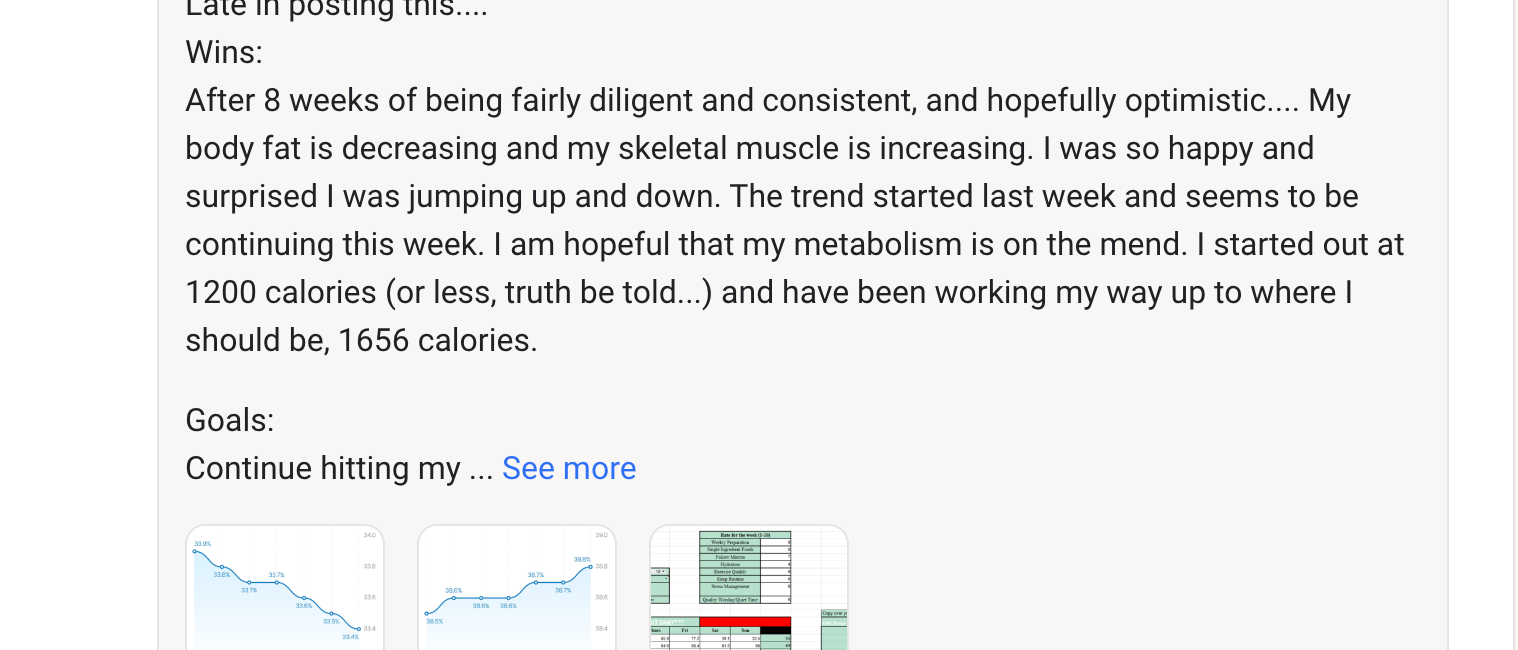Click the "Wins:" heading in the post
Viewport: 1518px width, 650px height.
[x=224, y=52]
